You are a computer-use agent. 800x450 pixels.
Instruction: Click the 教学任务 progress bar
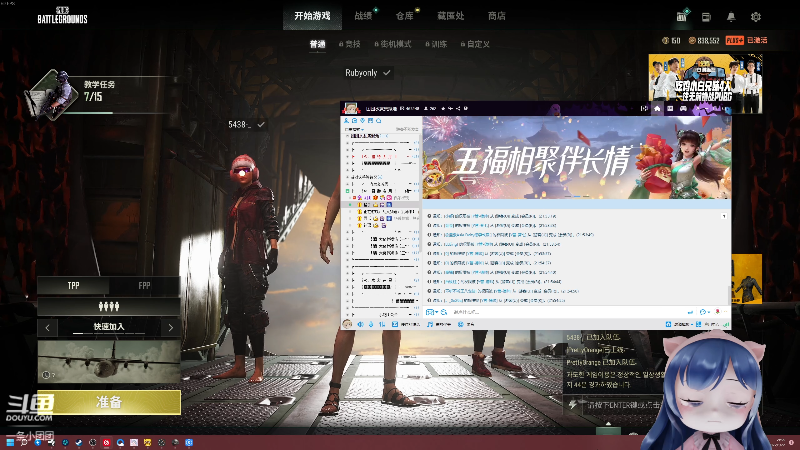[x=125, y=113]
